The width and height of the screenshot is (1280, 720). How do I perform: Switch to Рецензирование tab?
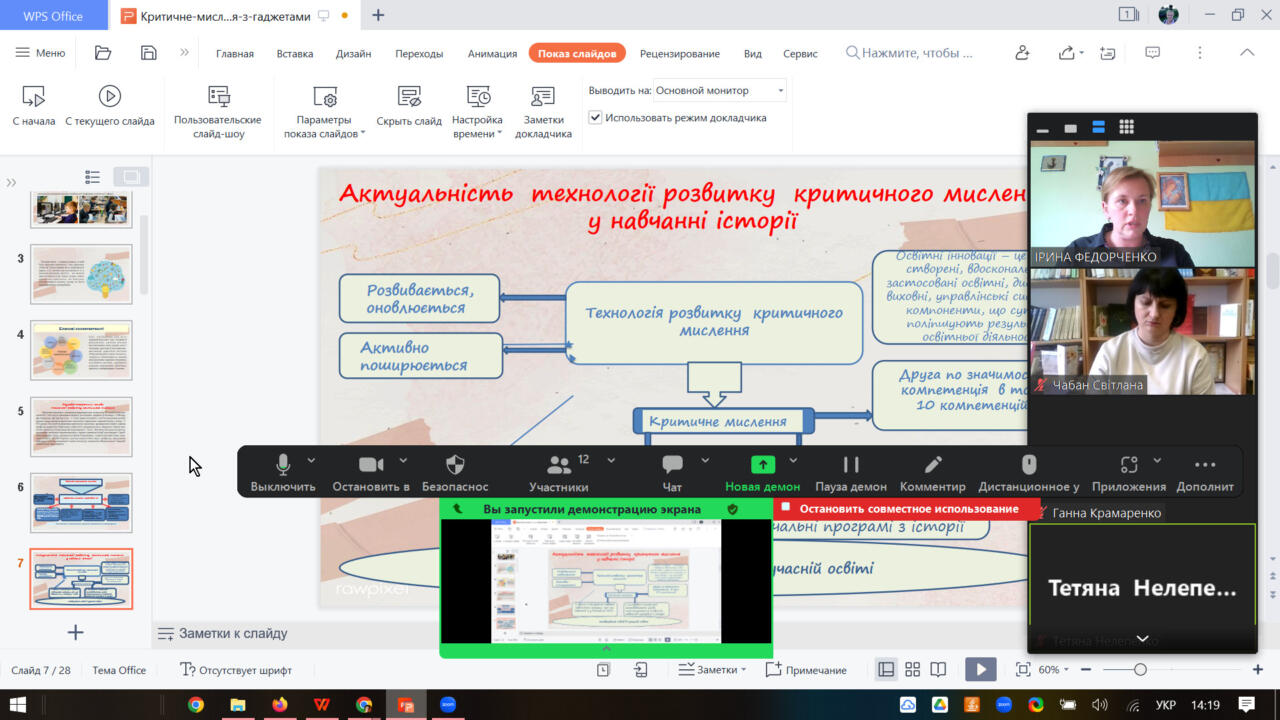[680, 53]
